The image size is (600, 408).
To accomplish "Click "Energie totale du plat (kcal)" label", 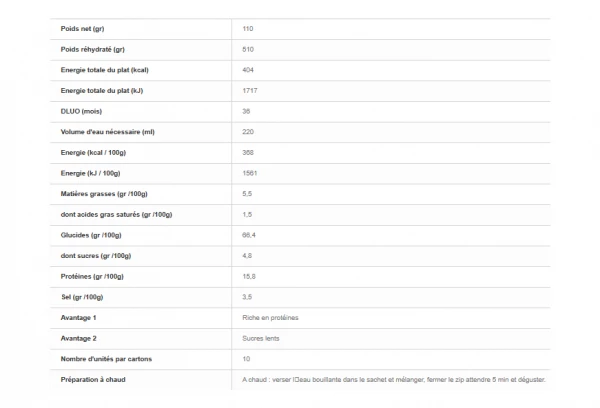I will pos(105,69).
